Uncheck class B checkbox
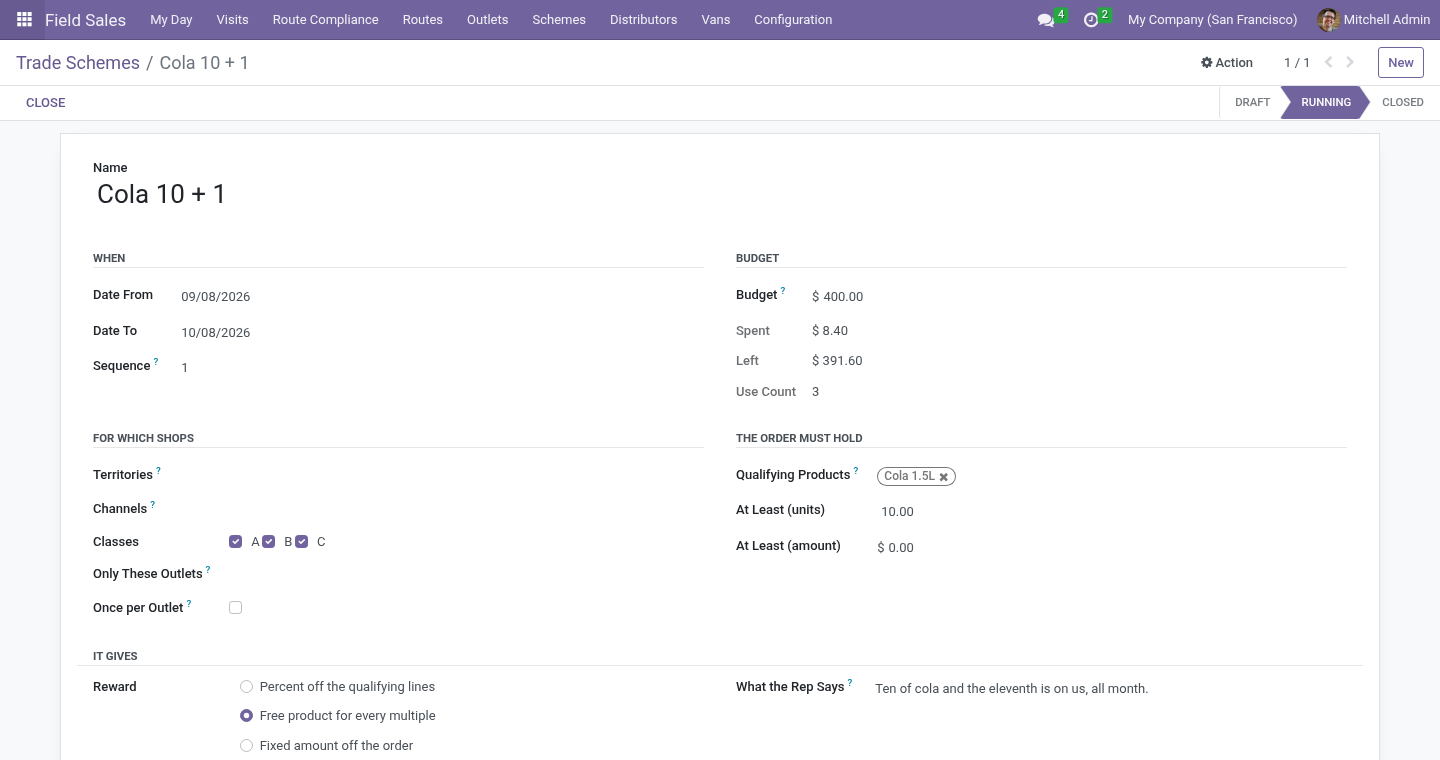The image size is (1440, 760). 269,542
